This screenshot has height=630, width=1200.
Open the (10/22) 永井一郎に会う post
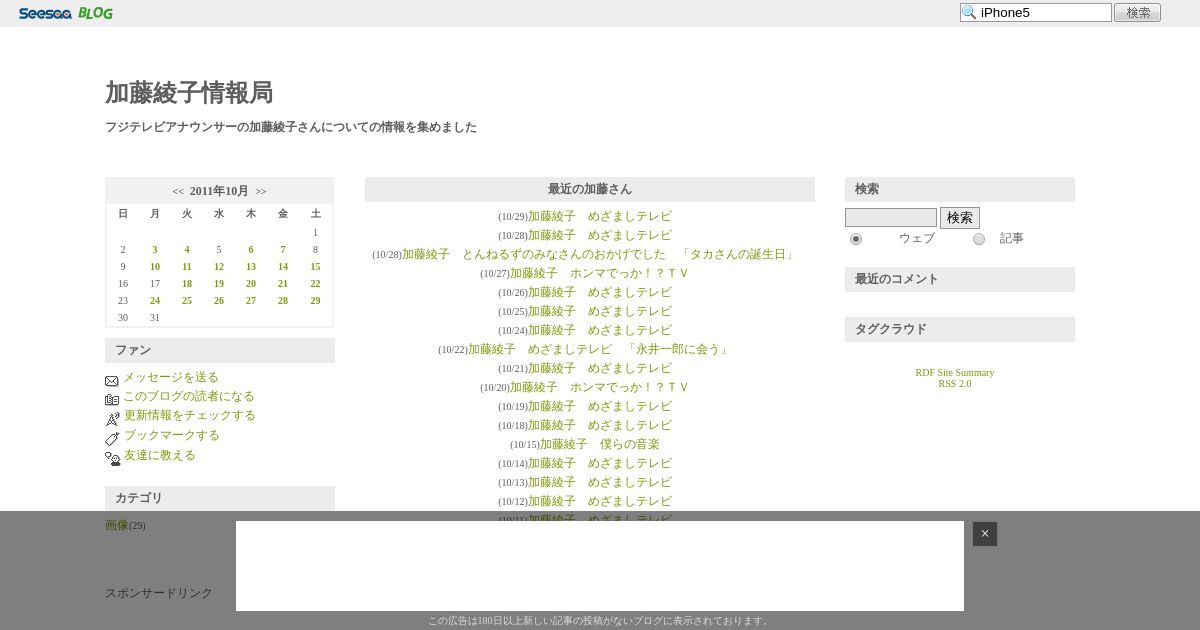click(600, 349)
